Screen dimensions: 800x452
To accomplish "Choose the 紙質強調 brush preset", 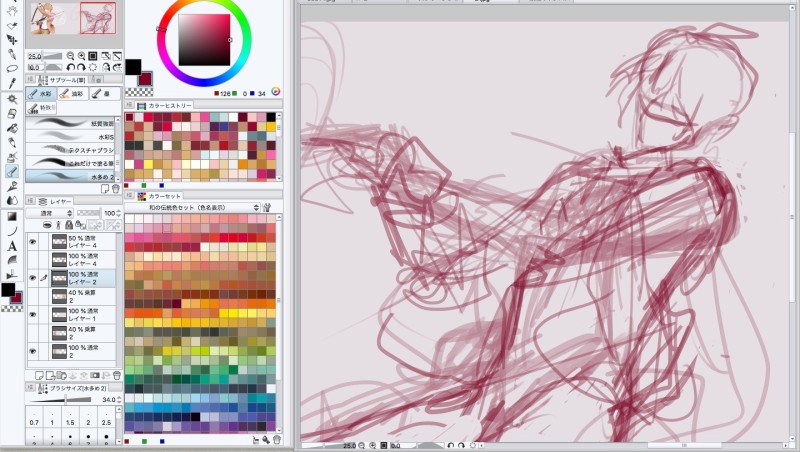I will tap(70, 123).
